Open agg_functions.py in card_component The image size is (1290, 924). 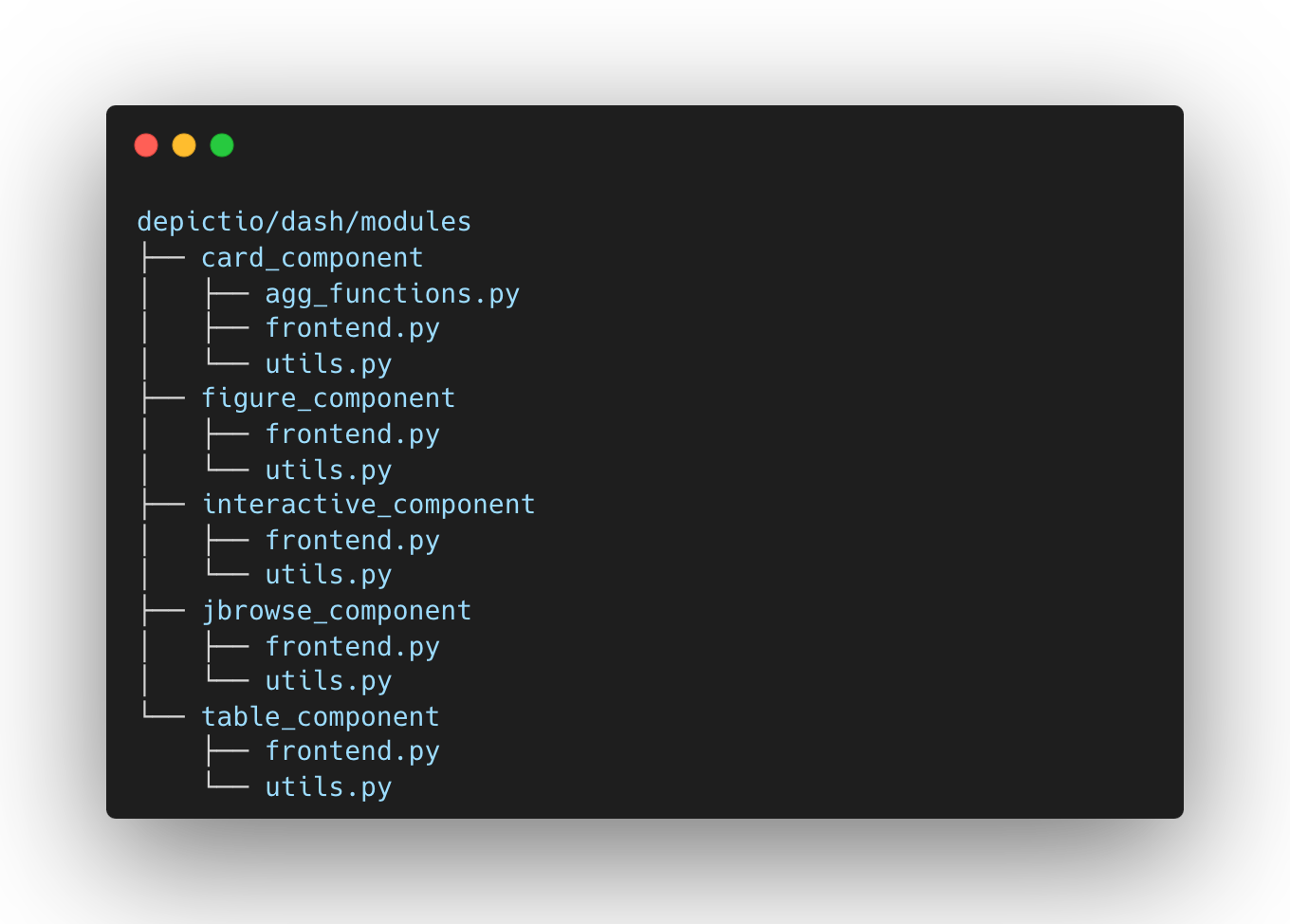click(392, 294)
